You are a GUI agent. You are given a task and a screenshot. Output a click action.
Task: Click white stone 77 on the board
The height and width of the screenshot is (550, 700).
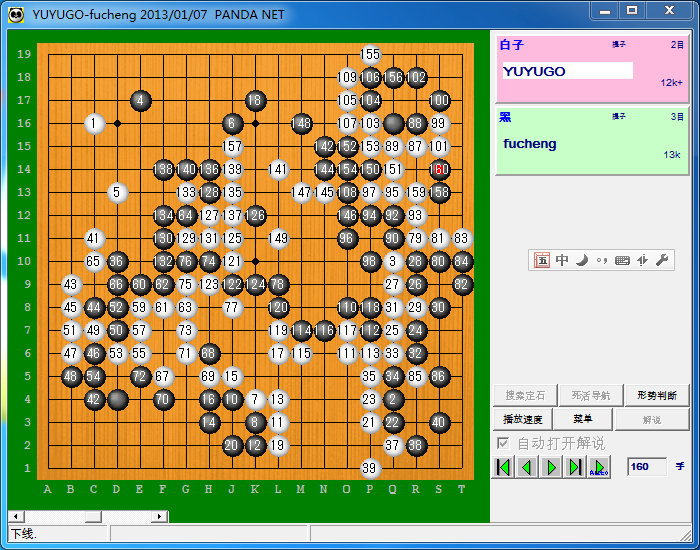coord(232,307)
